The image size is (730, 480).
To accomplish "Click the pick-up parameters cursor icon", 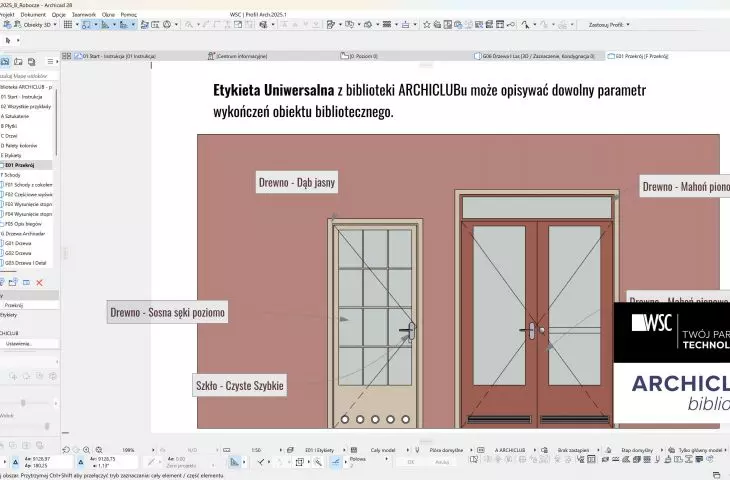I will 526,25.
